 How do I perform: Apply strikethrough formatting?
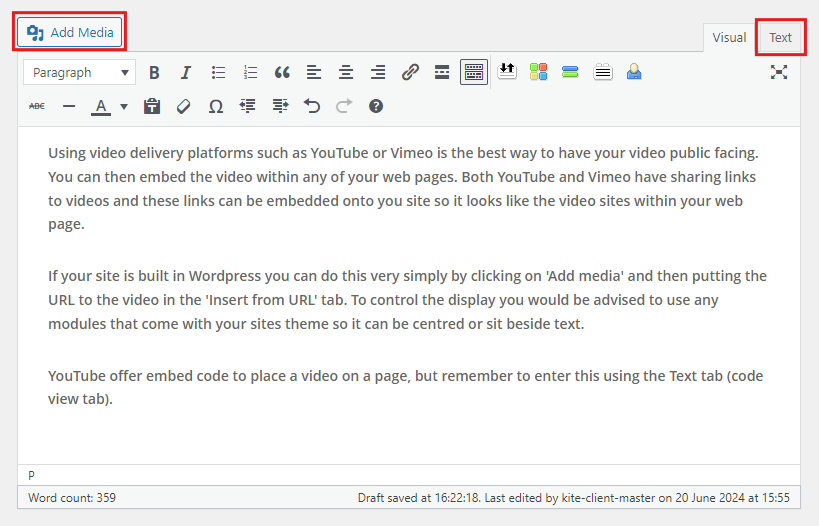tap(37, 107)
